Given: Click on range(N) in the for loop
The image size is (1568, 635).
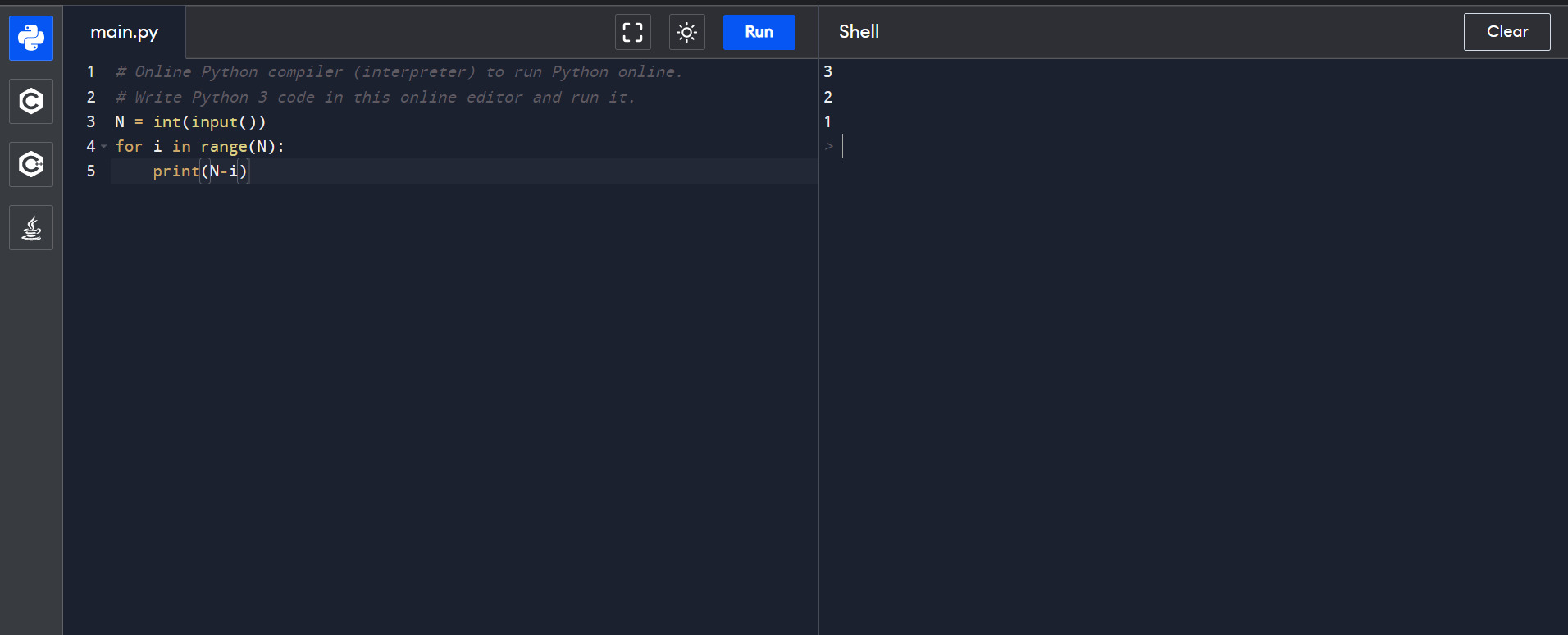Looking at the screenshot, I should click(x=238, y=146).
